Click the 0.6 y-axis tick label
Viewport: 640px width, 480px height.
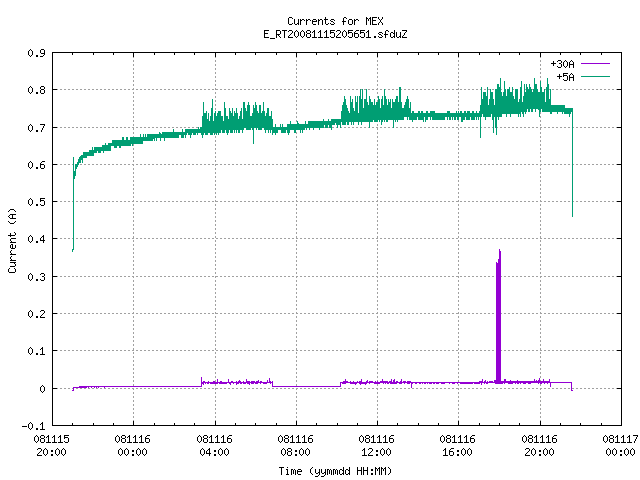click(x=36, y=165)
